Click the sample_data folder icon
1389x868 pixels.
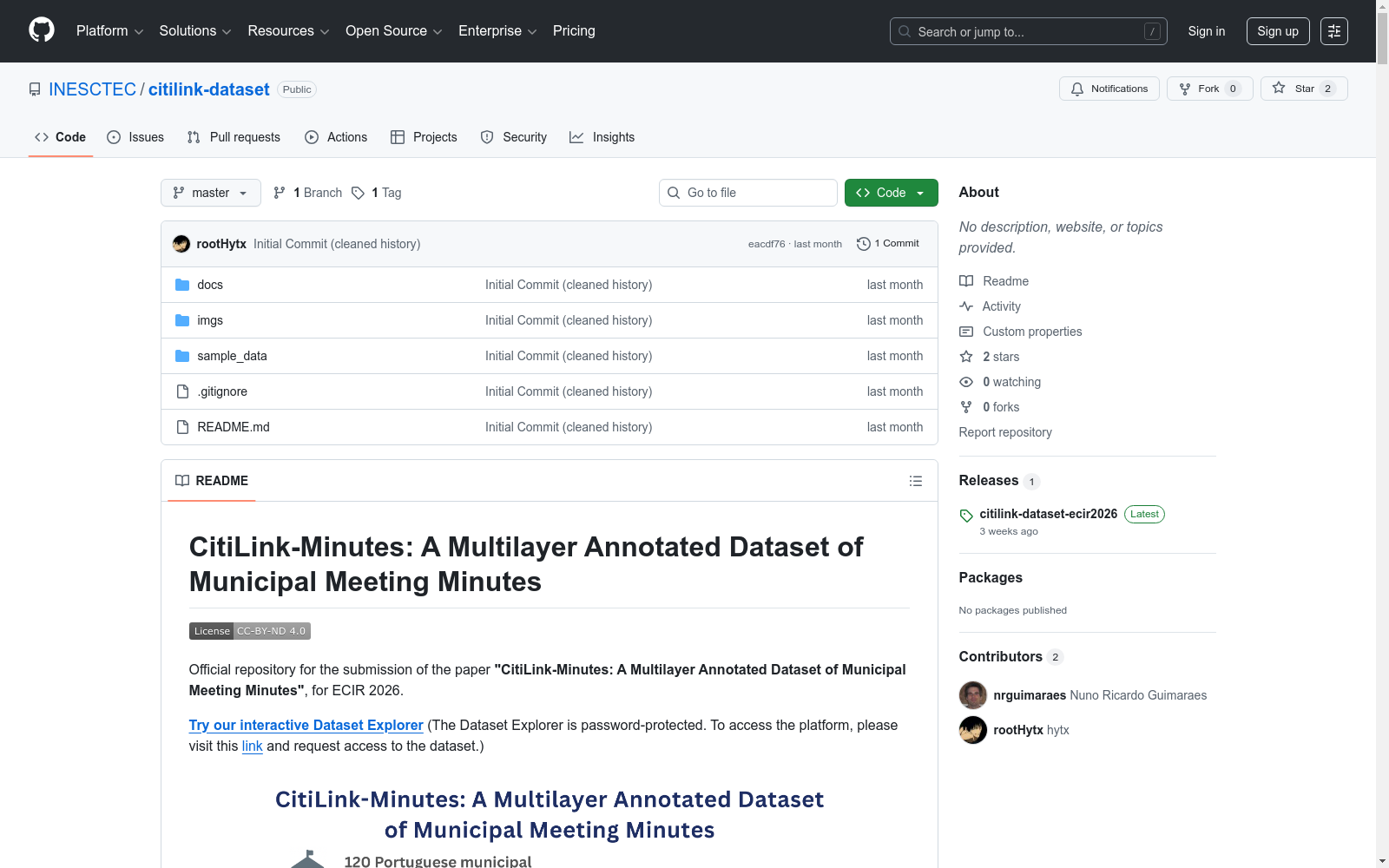point(182,356)
